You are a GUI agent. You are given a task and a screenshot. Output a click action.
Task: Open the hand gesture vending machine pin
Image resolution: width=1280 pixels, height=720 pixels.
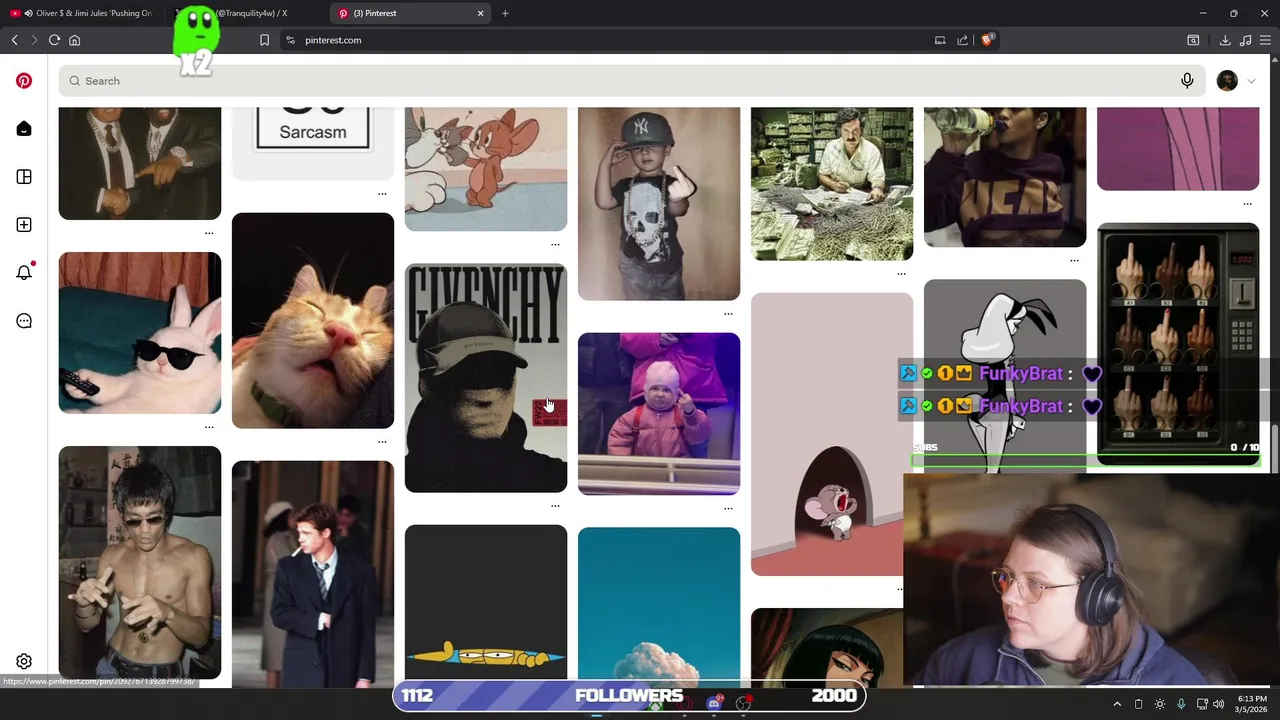[x=1178, y=344]
